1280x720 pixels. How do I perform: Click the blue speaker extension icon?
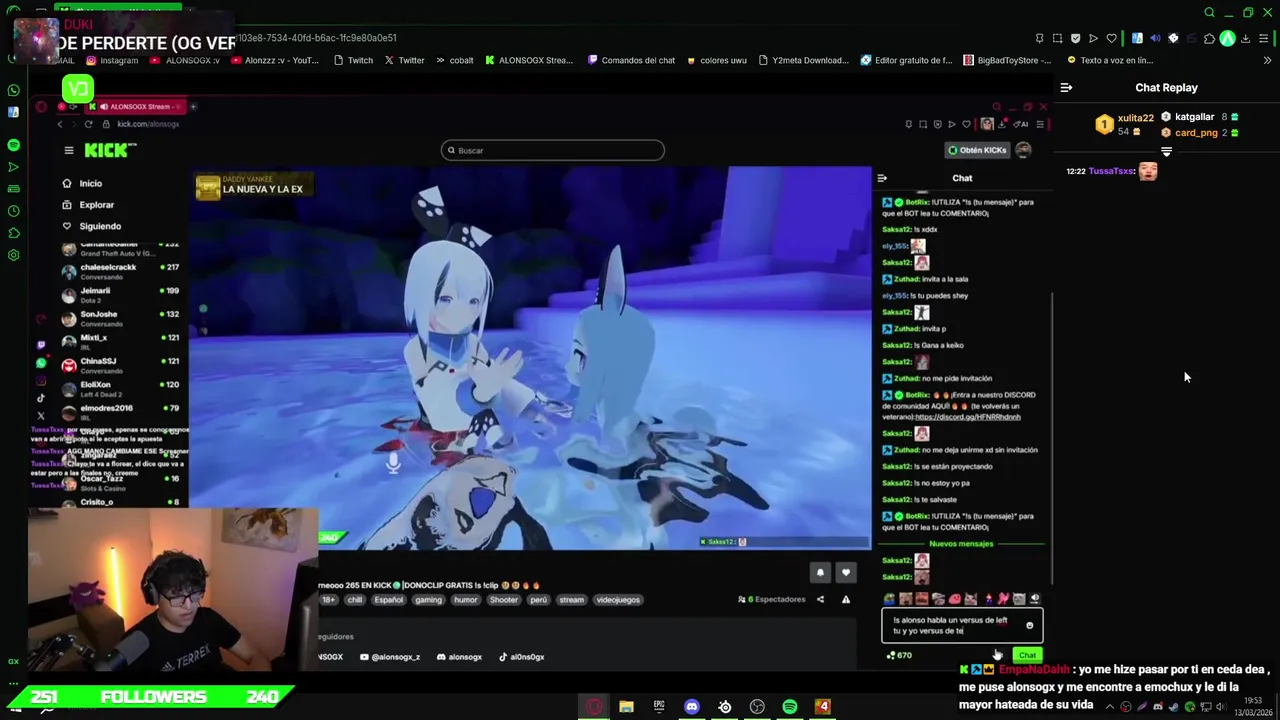[x=1155, y=38]
